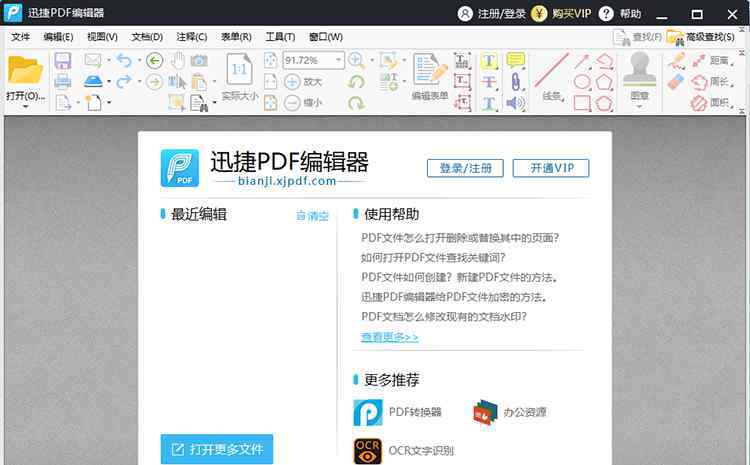Click the Advanced Search (高级查找(S)) button

701,37
